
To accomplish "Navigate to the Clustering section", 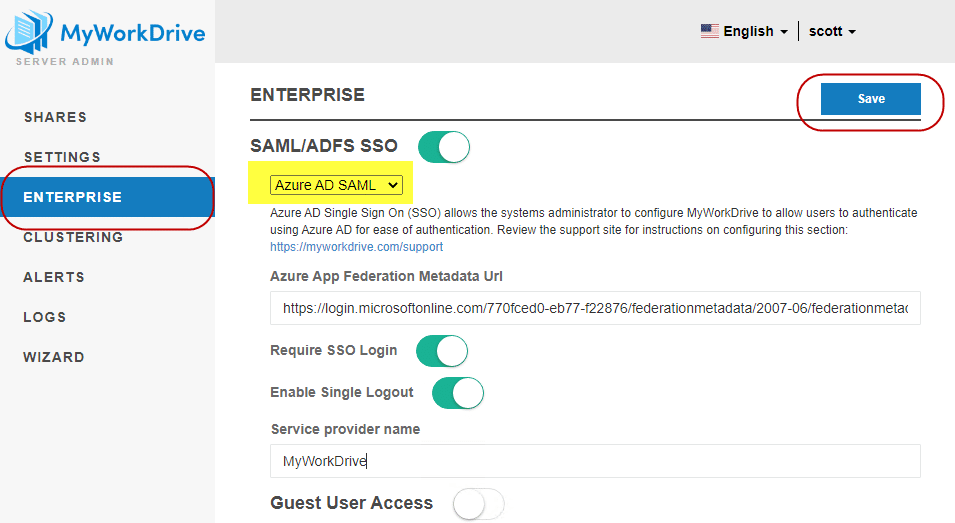I will coord(73,237).
